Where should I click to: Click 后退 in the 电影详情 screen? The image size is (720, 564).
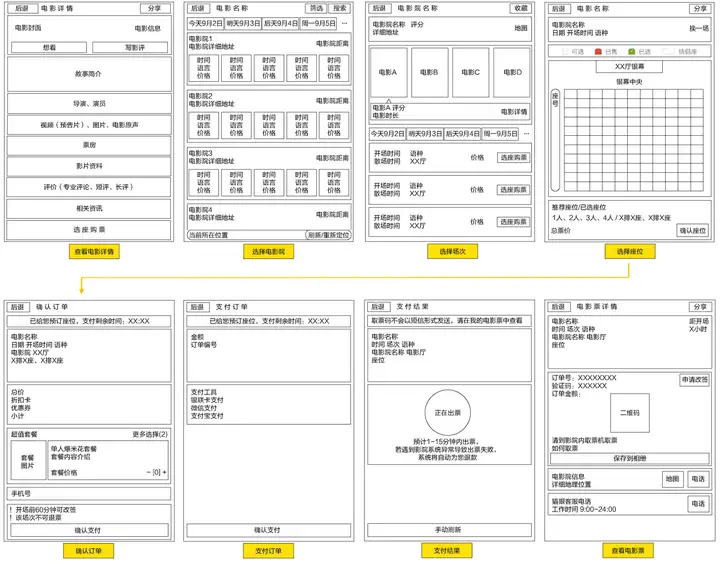click(x=21, y=8)
